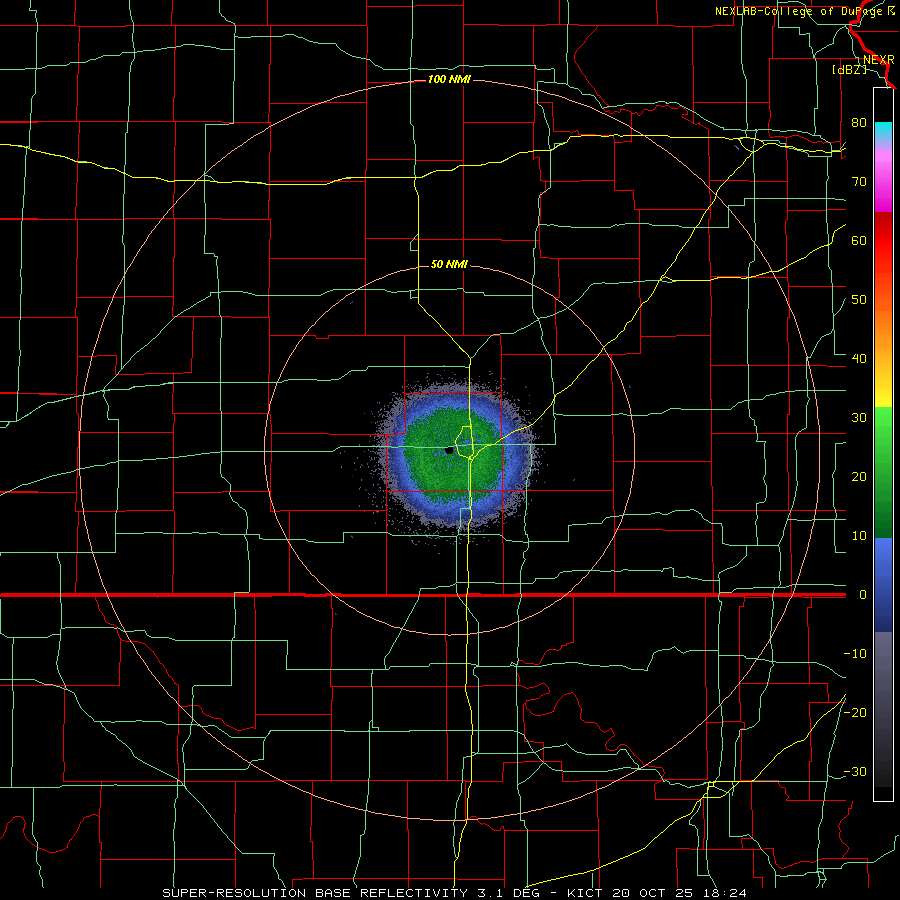Viewport: 900px width, 900px height.
Task: Click the 50 NMI range ring label
Action: tap(449, 264)
